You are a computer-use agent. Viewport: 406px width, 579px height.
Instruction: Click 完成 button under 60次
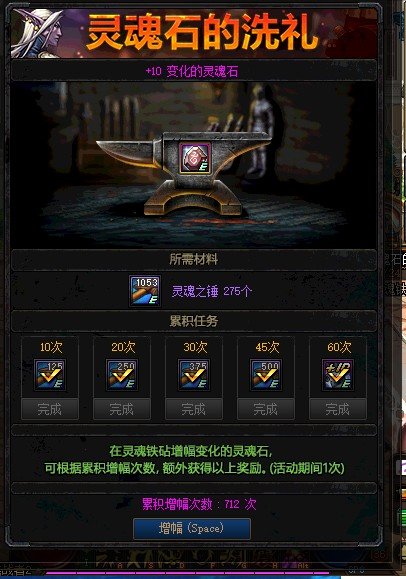click(x=338, y=409)
